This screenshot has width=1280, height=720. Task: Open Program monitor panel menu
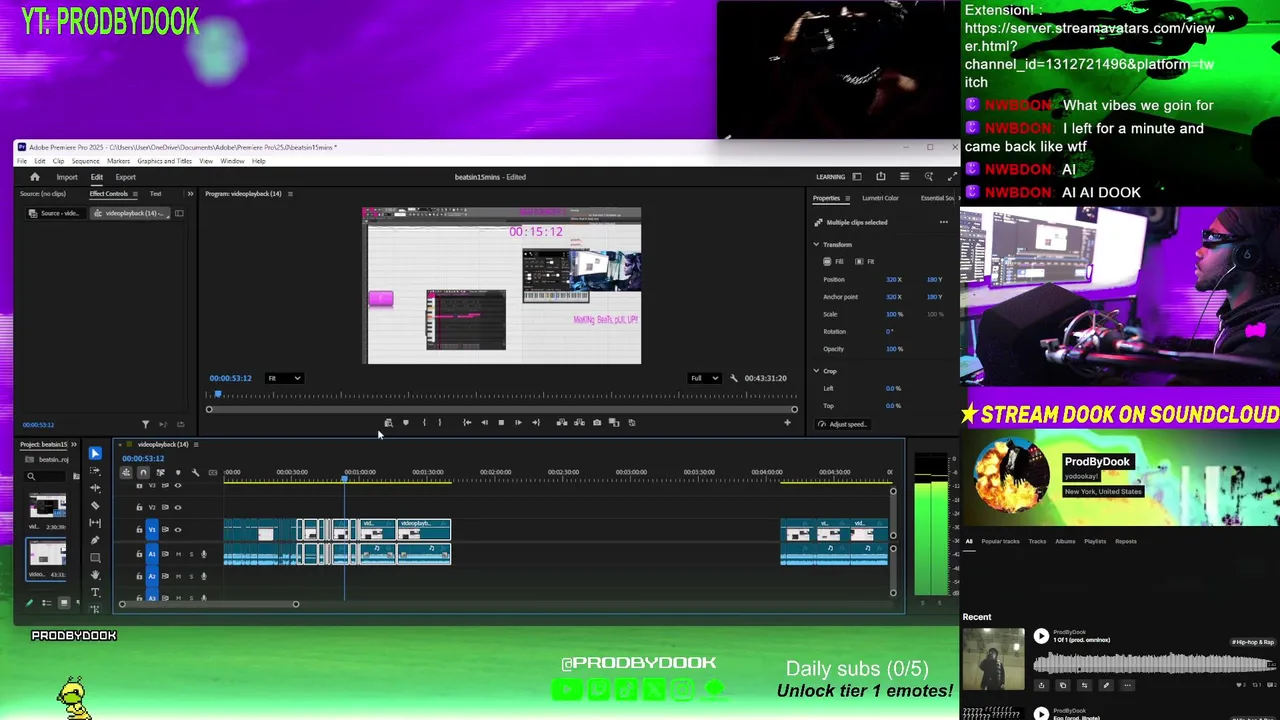point(290,194)
